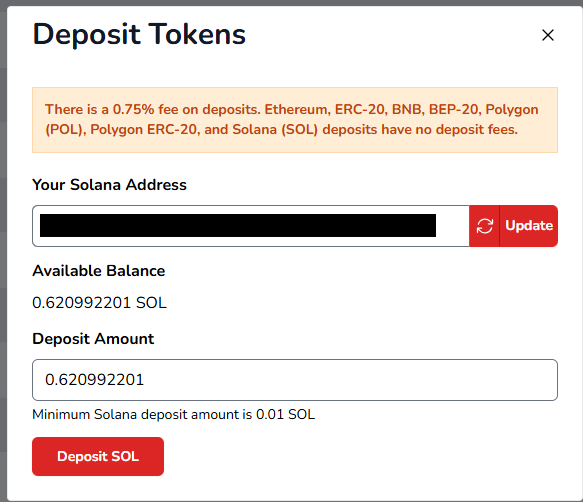Screen dimensions: 583x502
Task: Focus the Deposit Amount input field
Action: (x=295, y=380)
